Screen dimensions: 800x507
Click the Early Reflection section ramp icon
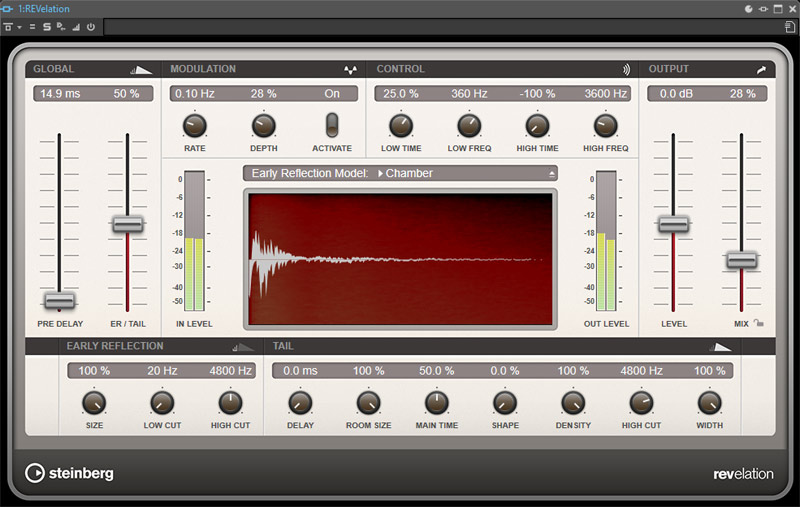(x=243, y=347)
